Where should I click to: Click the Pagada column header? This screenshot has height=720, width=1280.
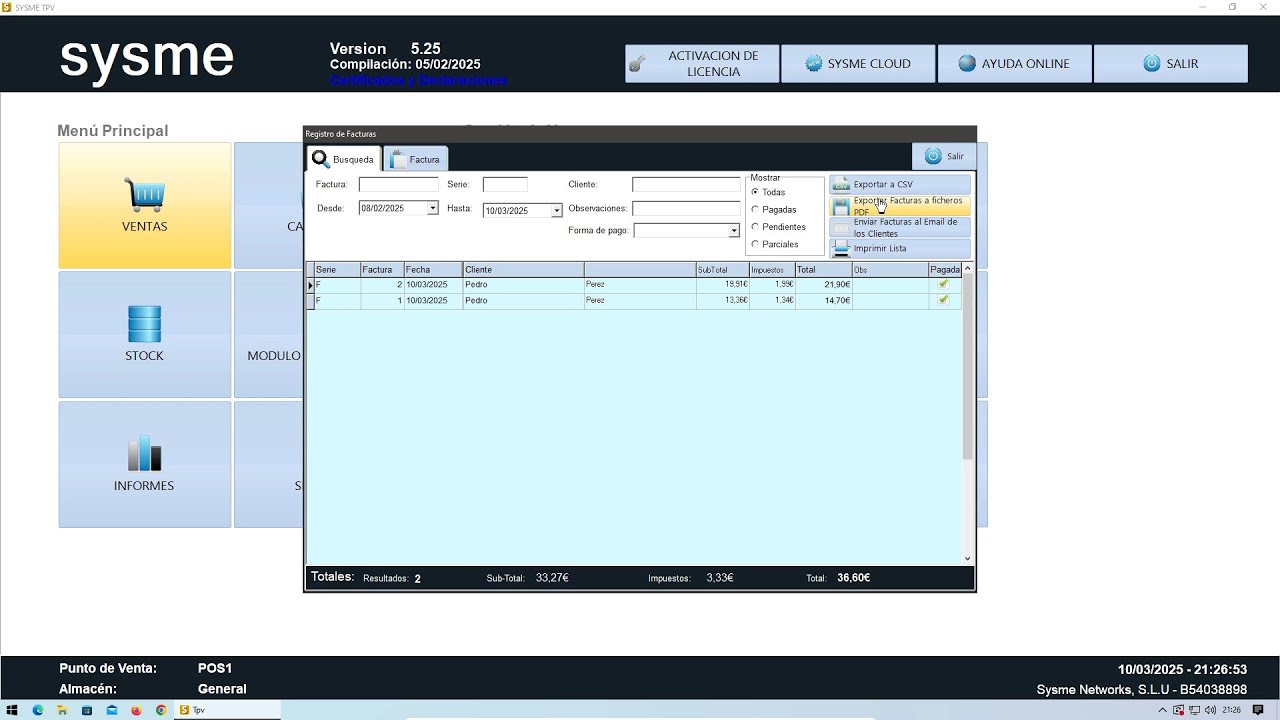point(945,270)
